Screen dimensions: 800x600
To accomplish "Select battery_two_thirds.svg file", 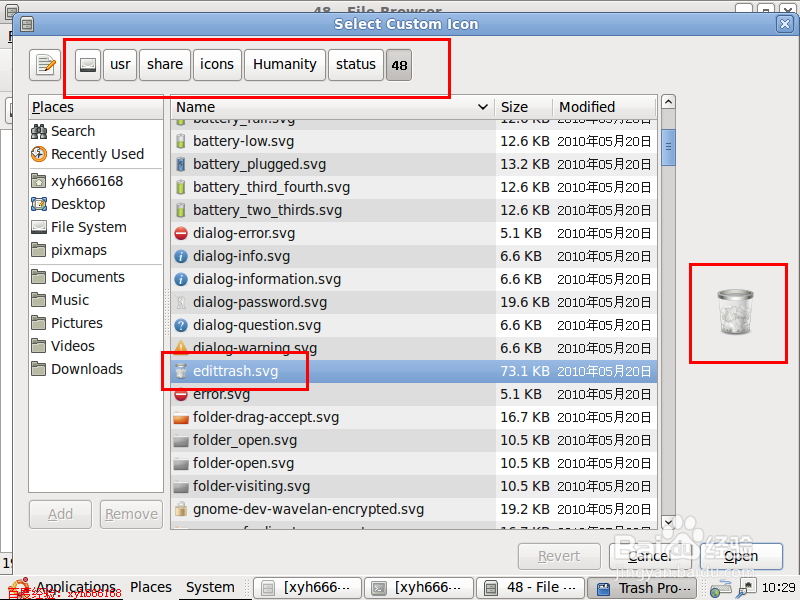I will coord(414,210).
